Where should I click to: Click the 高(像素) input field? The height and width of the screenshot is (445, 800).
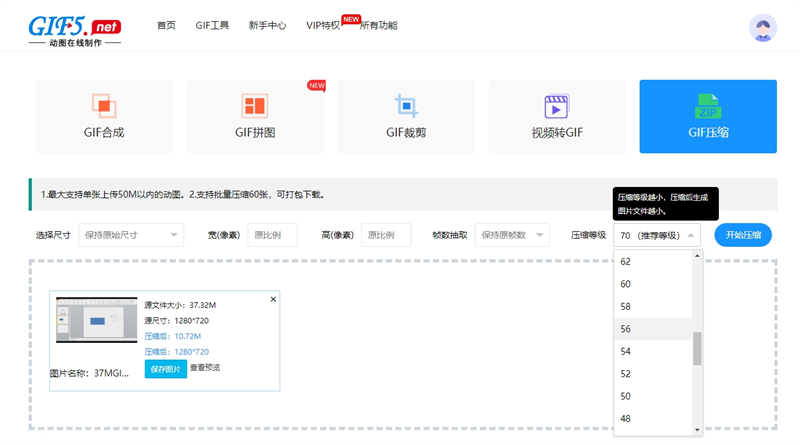pos(386,235)
